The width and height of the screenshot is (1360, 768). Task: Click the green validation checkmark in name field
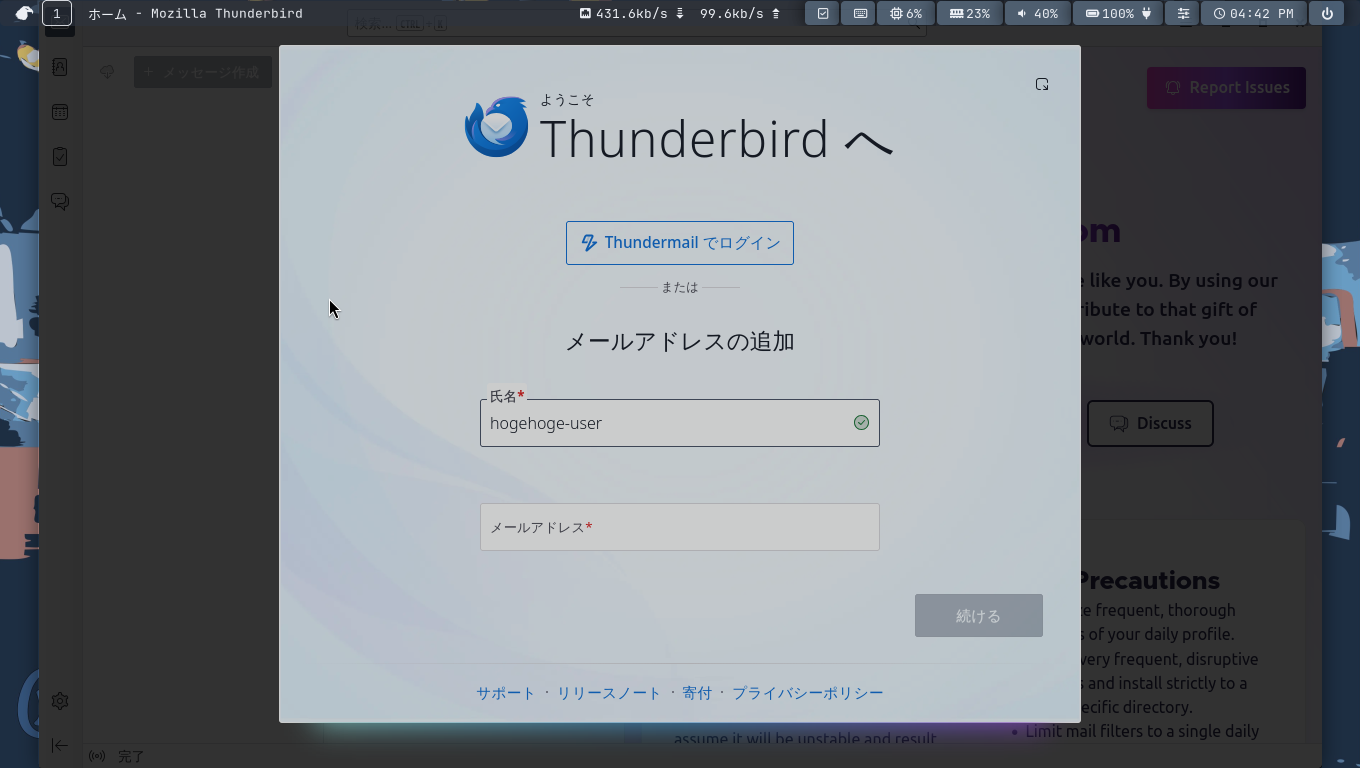pos(861,423)
